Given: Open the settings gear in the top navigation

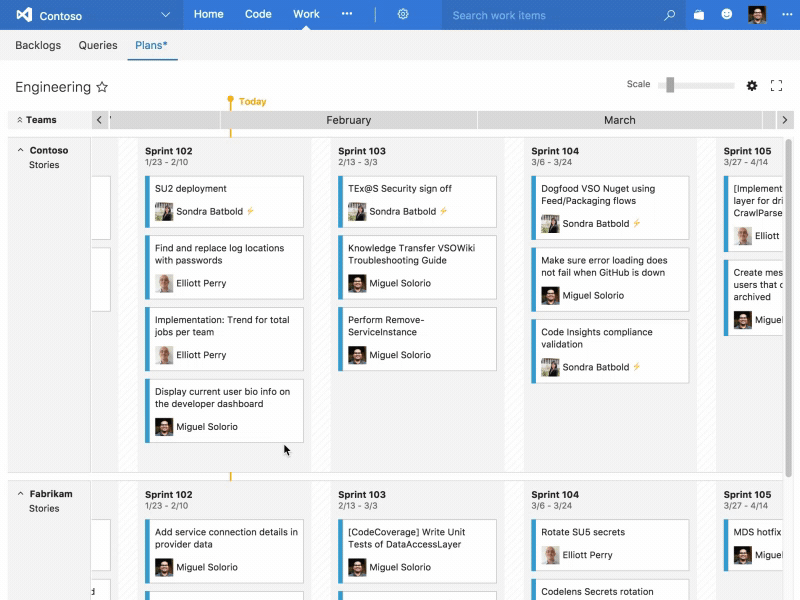Looking at the screenshot, I should click(403, 15).
